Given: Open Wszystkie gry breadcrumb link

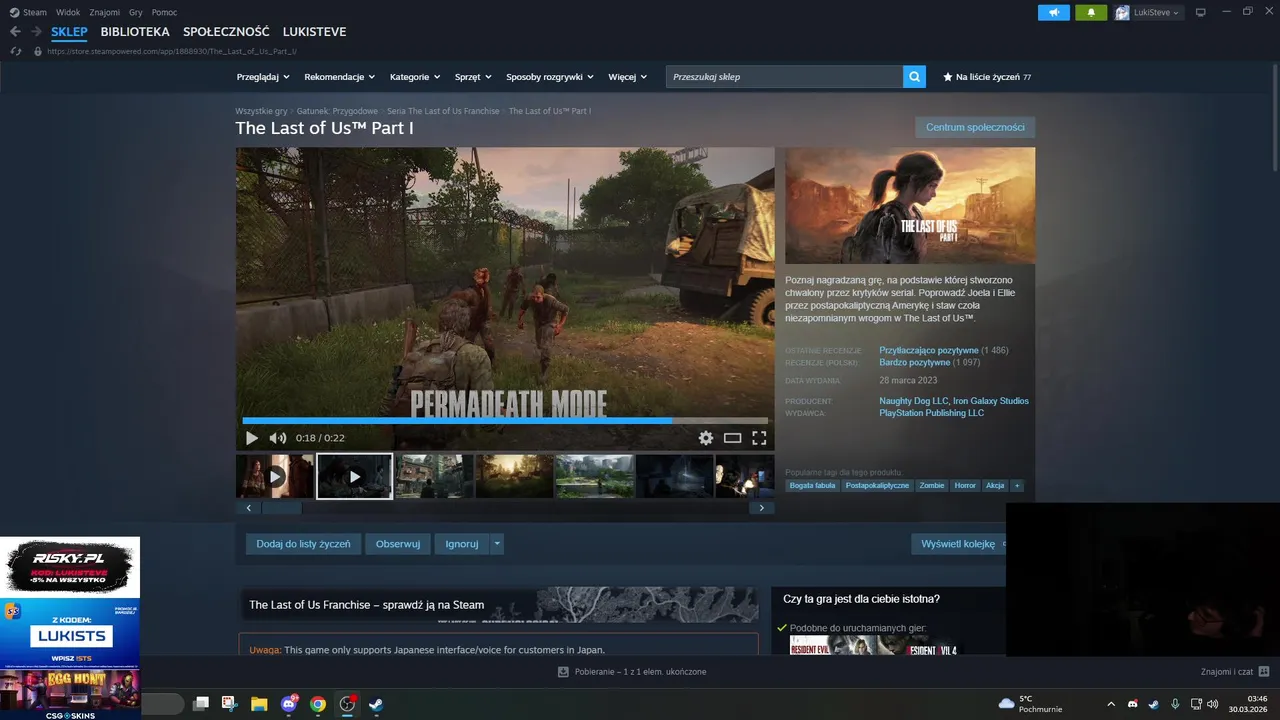Looking at the screenshot, I should click(261, 111).
